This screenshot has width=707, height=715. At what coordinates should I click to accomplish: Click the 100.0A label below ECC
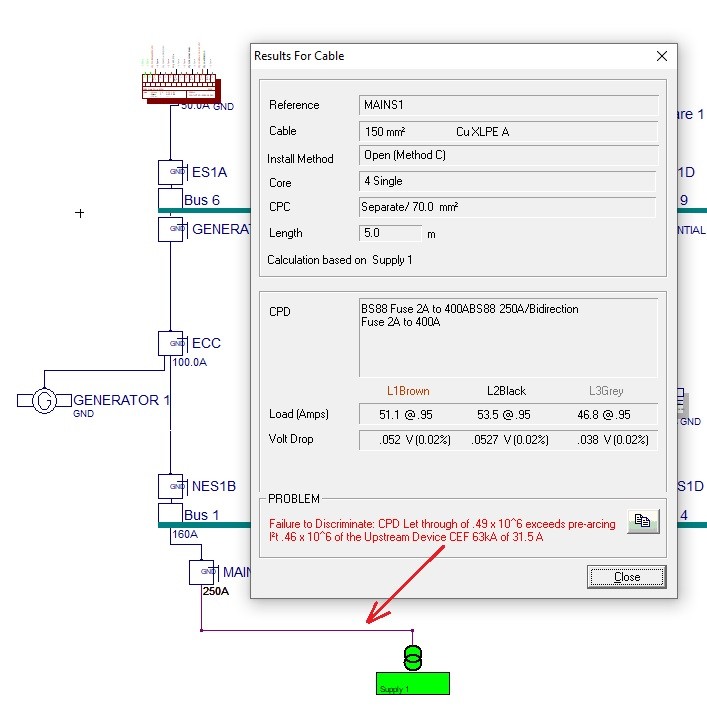(190, 363)
